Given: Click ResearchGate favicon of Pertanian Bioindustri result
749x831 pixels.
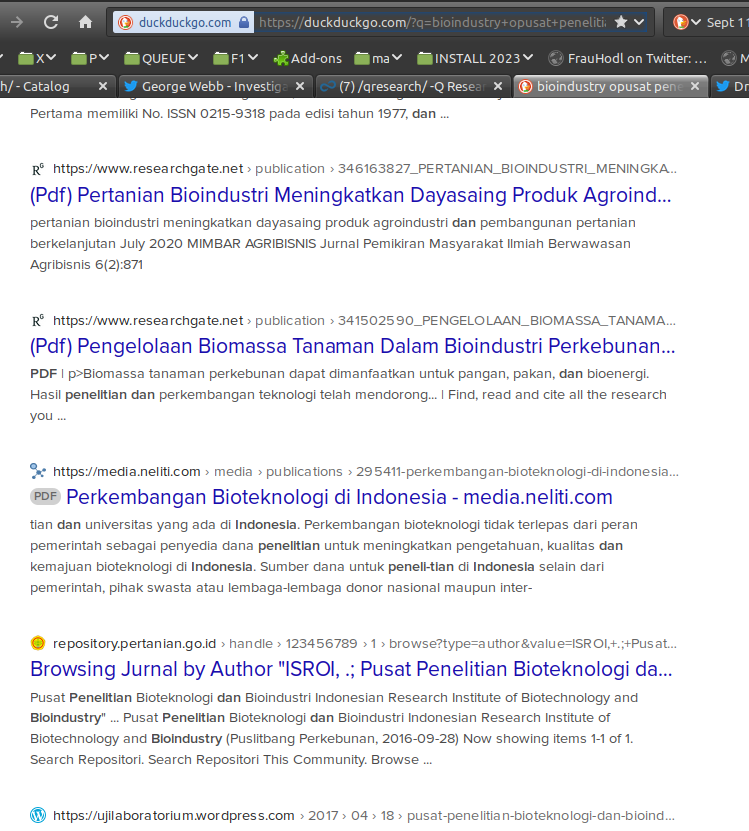Looking at the screenshot, I should (38, 169).
